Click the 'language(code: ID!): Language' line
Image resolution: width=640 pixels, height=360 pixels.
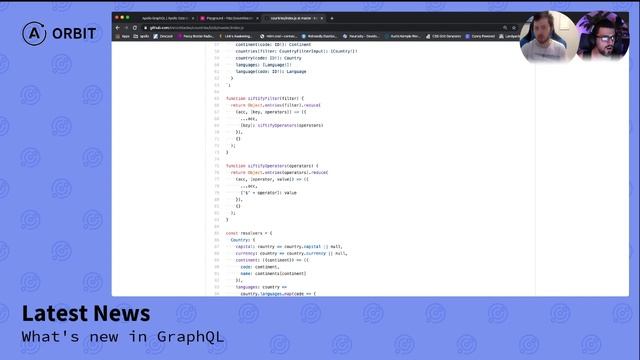[271, 71]
